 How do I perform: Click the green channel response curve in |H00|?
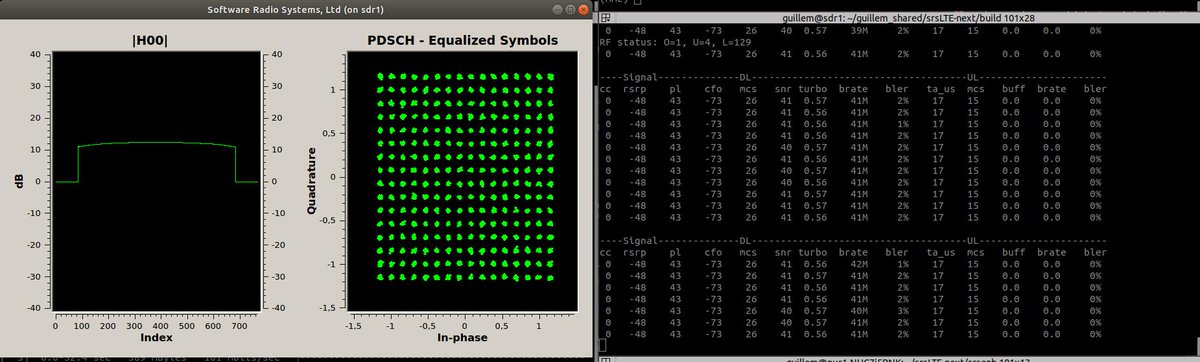click(x=157, y=143)
